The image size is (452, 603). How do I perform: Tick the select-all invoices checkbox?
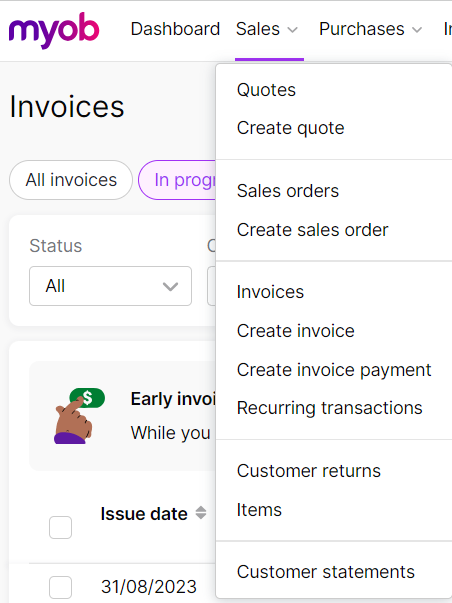[60, 527]
